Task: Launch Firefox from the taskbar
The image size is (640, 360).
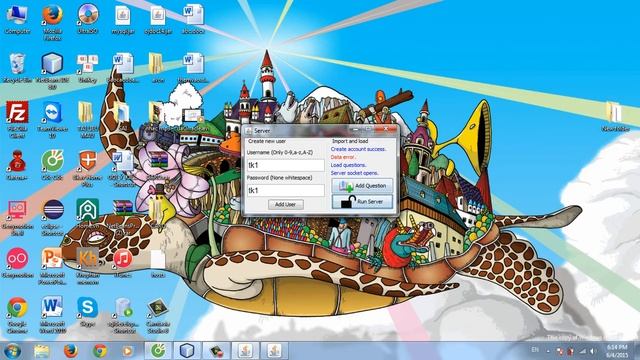Action: (71, 351)
